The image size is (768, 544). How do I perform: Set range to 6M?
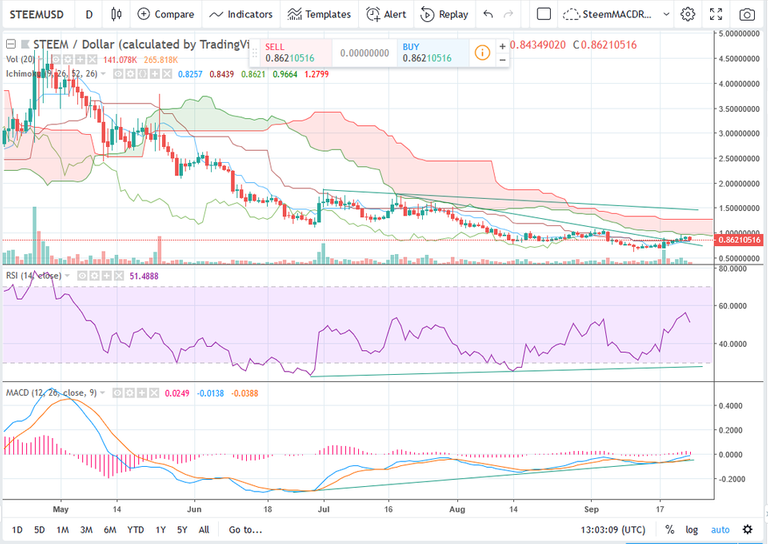[110, 530]
